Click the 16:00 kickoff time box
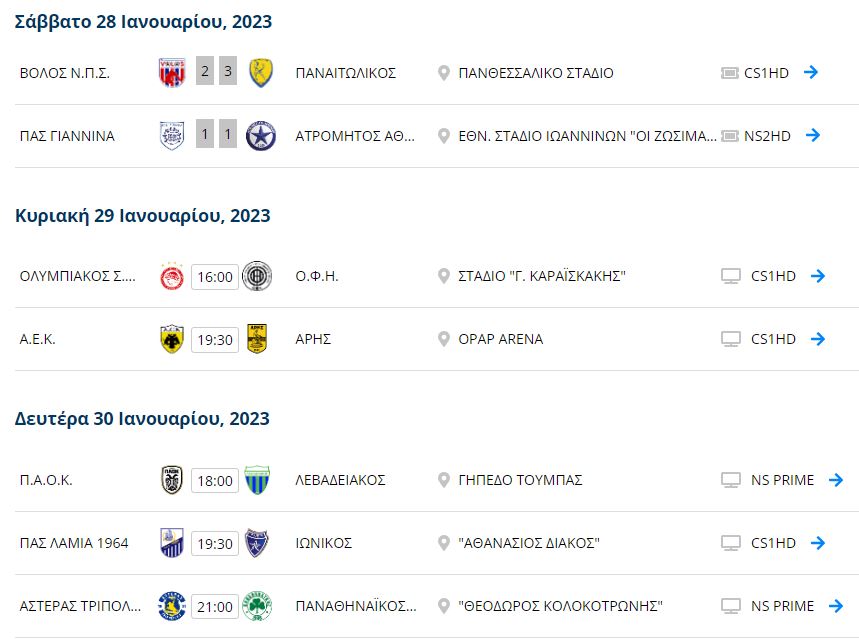The width and height of the screenshot is (859, 639). pyautogui.click(x=213, y=276)
